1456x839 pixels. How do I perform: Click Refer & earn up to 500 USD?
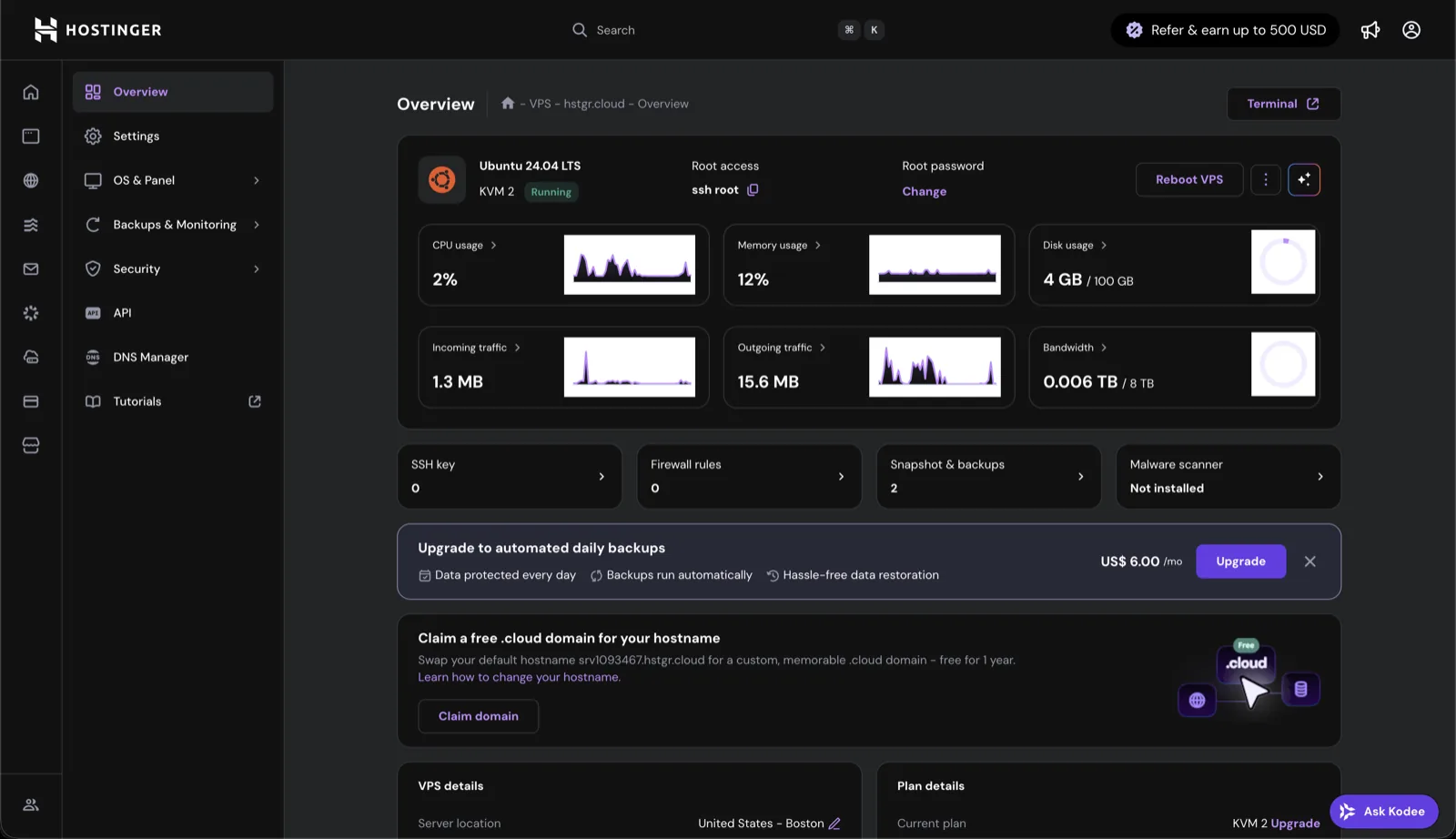pyautogui.click(x=1226, y=30)
